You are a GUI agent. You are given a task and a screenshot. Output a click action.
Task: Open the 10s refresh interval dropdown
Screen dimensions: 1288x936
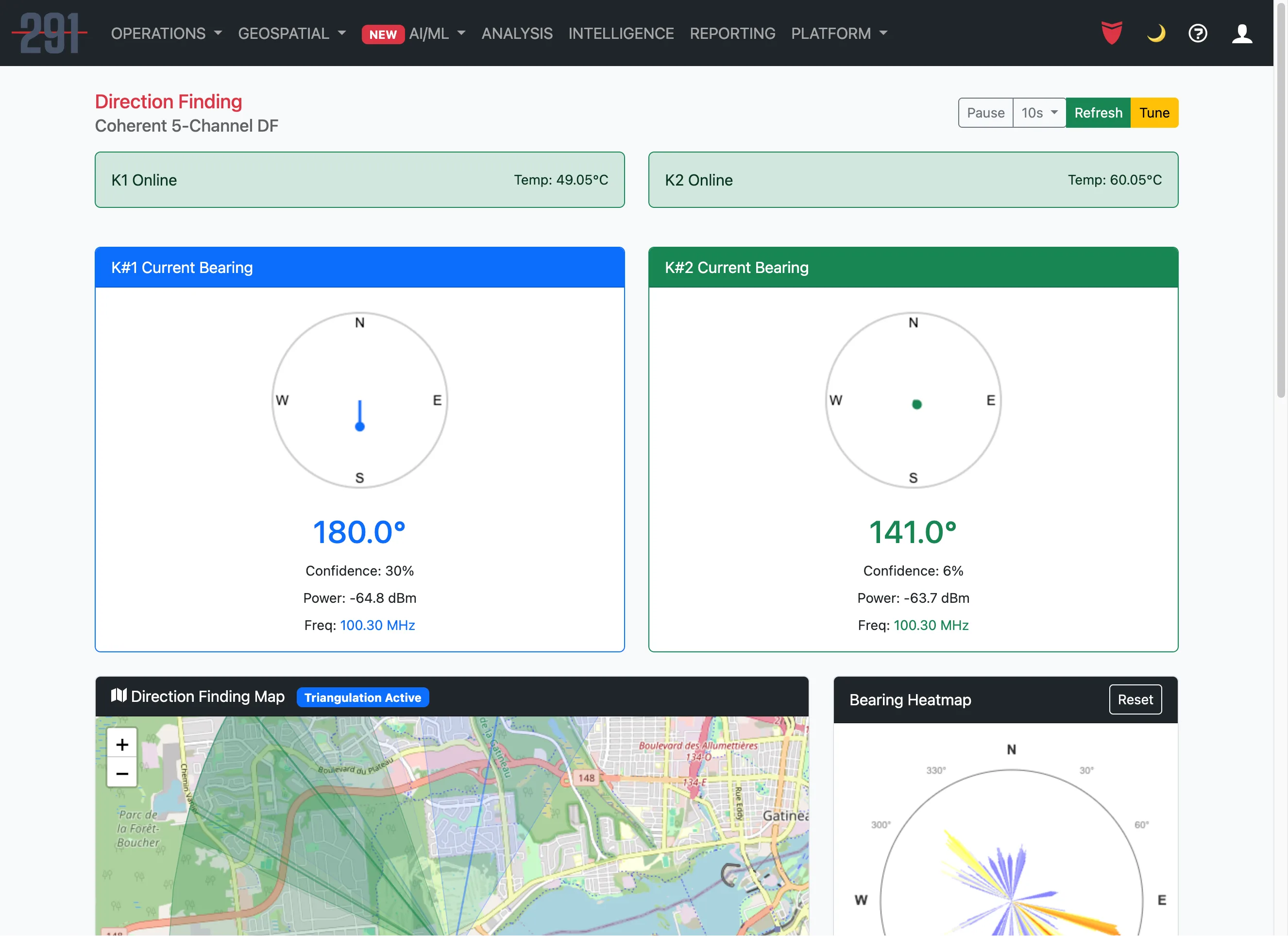click(1039, 113)
